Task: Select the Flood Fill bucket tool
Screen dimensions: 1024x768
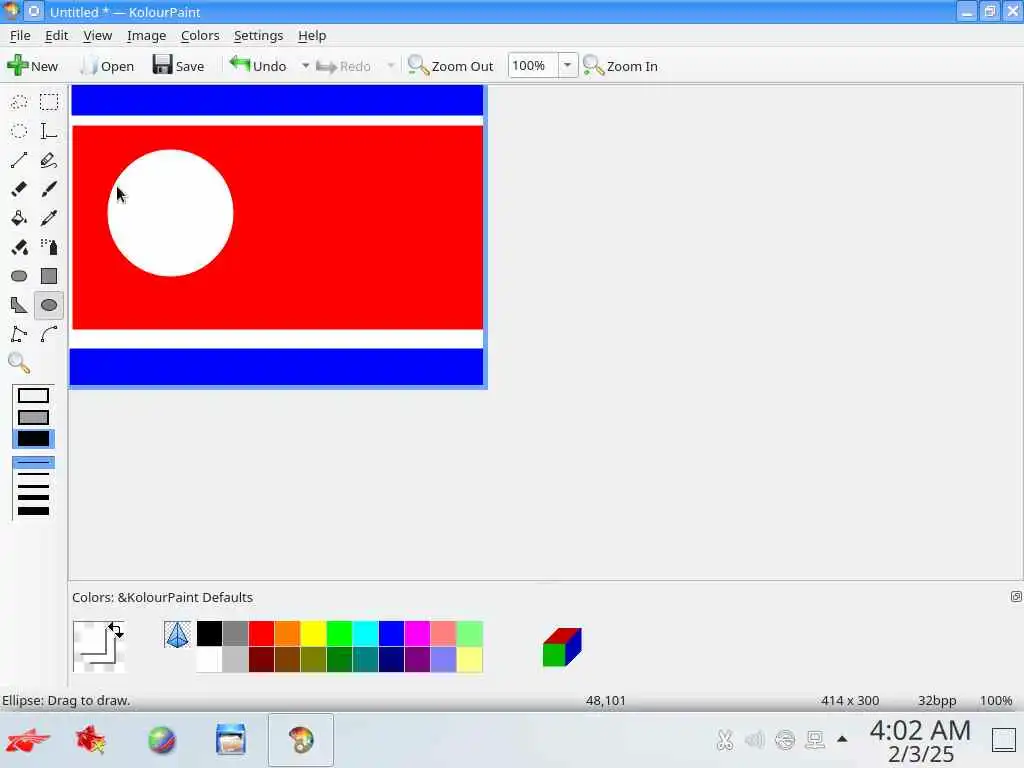Action: pos(19,218)
